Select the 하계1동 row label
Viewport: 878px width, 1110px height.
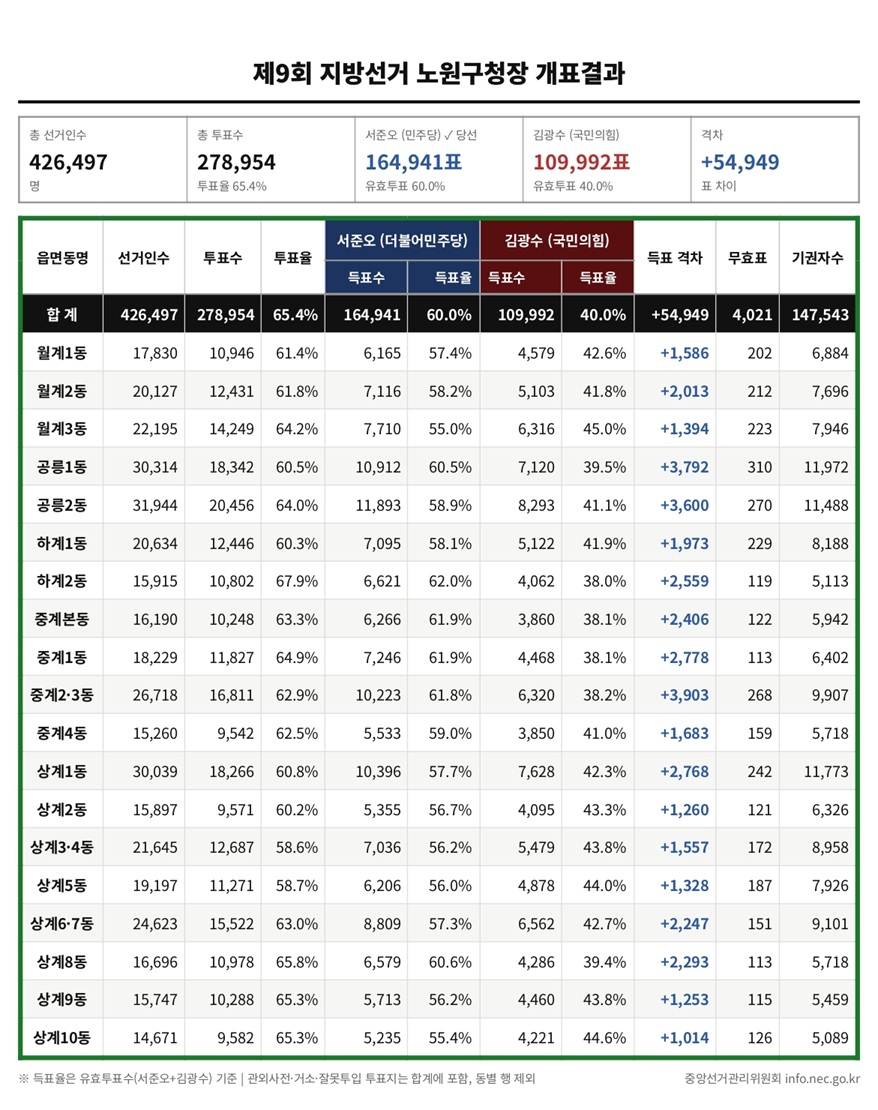(62, 544)
